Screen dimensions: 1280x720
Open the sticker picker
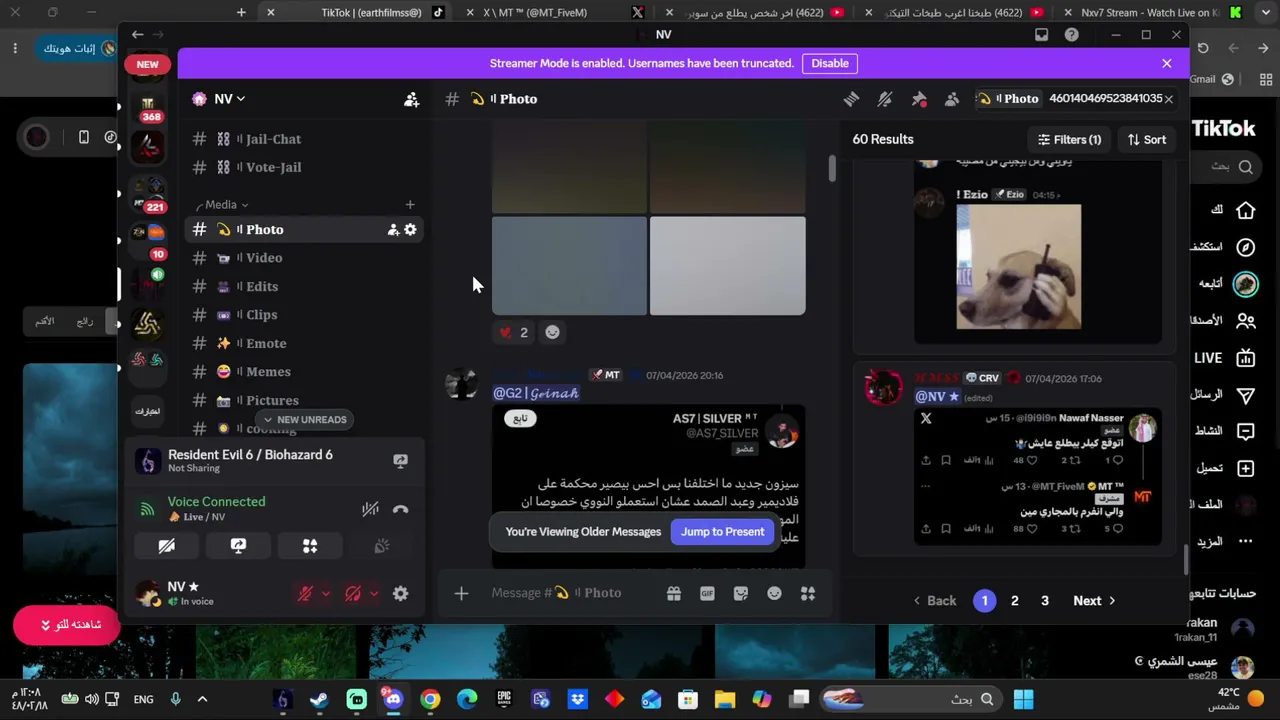pyautogui.click(x=741, y=593)
